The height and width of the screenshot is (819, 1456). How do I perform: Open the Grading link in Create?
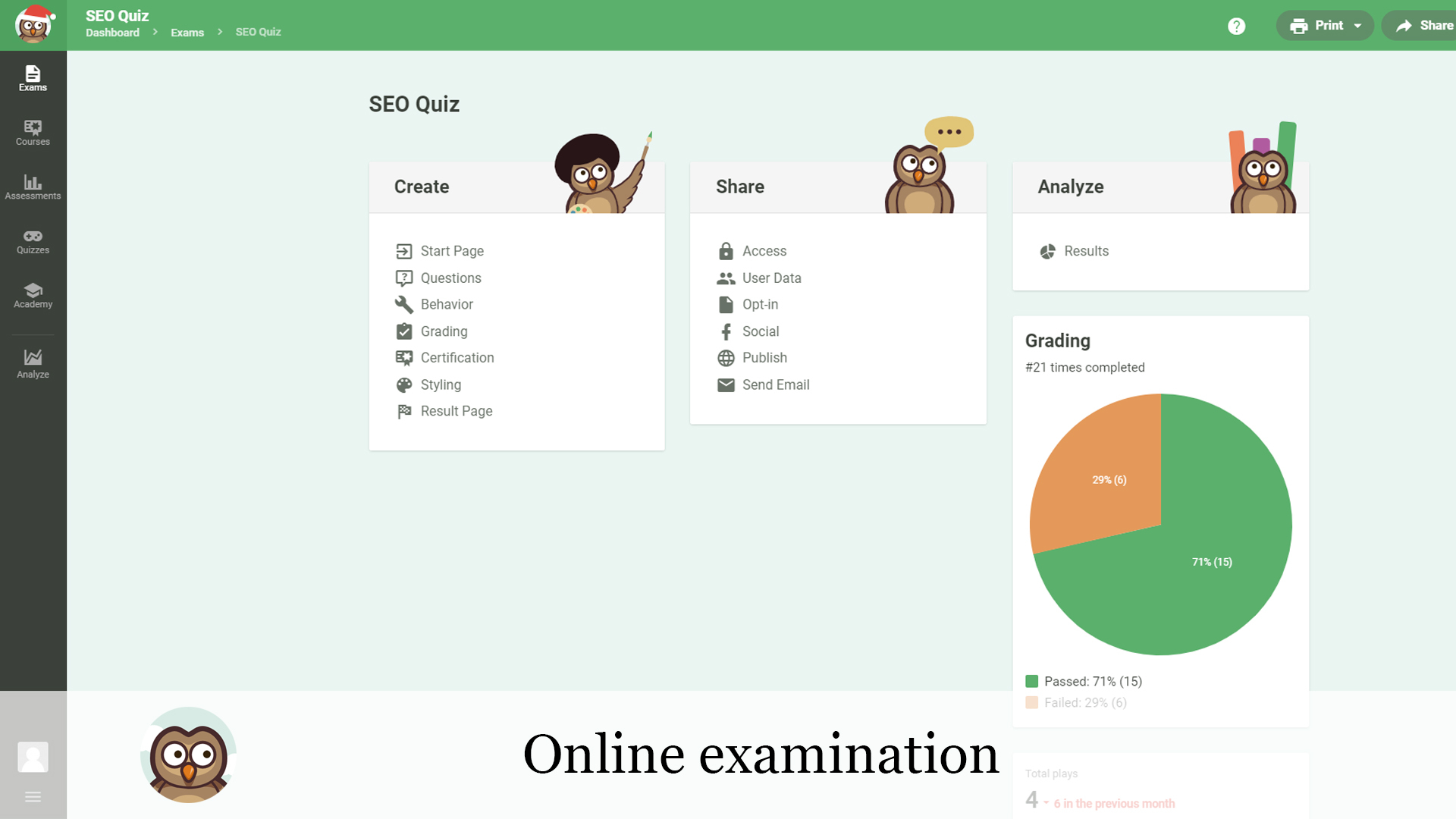(x=444, y=331)
